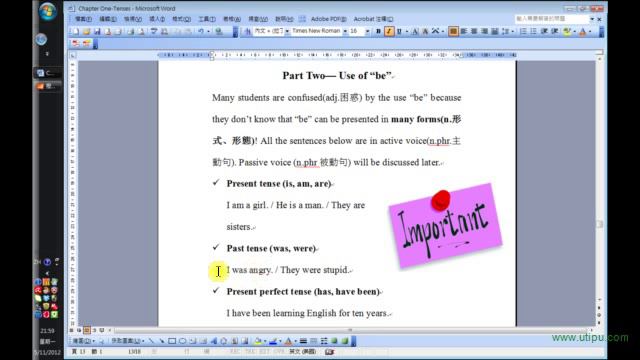Click the Select Objects pointer icon
The height and width of the screenshot is (360, 640).
102,341
